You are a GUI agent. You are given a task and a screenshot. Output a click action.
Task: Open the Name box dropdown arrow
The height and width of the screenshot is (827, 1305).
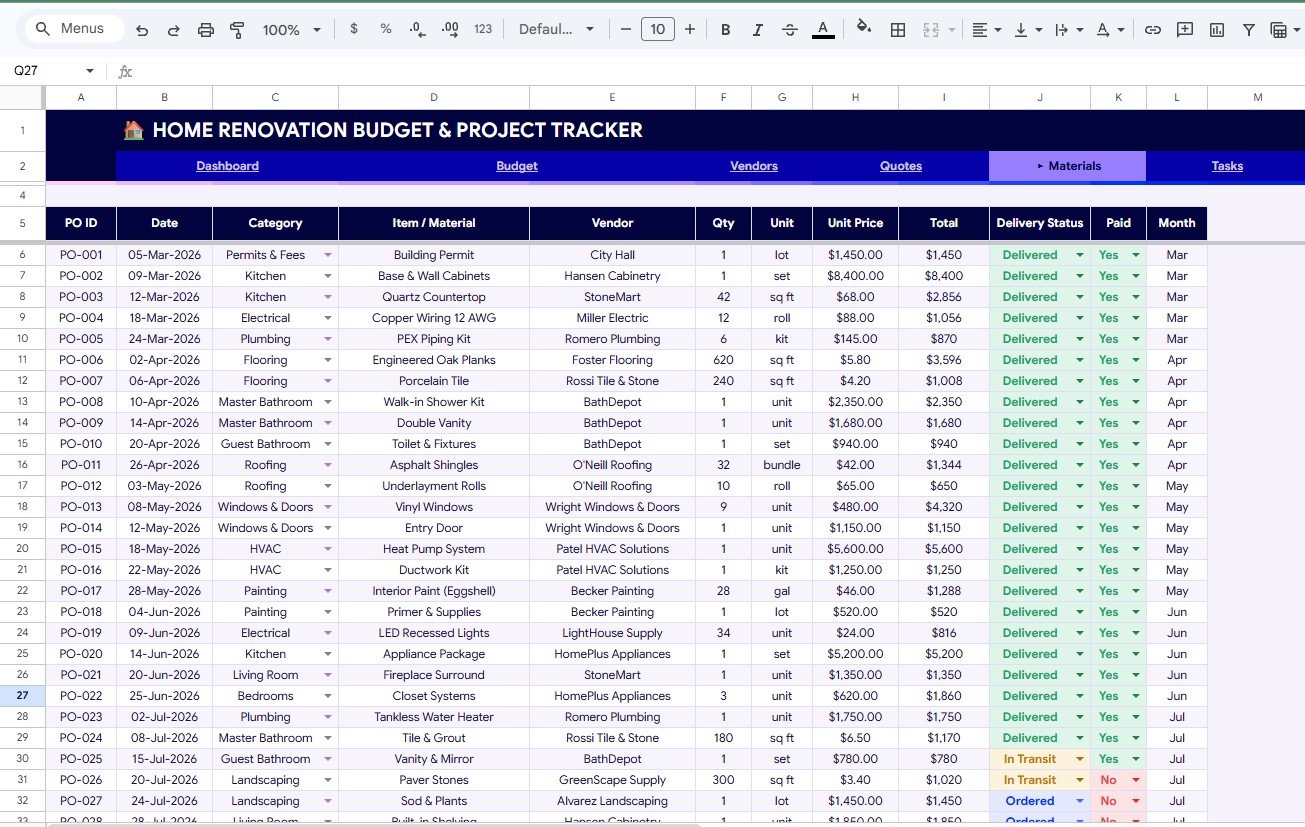(x=89, y=71)
